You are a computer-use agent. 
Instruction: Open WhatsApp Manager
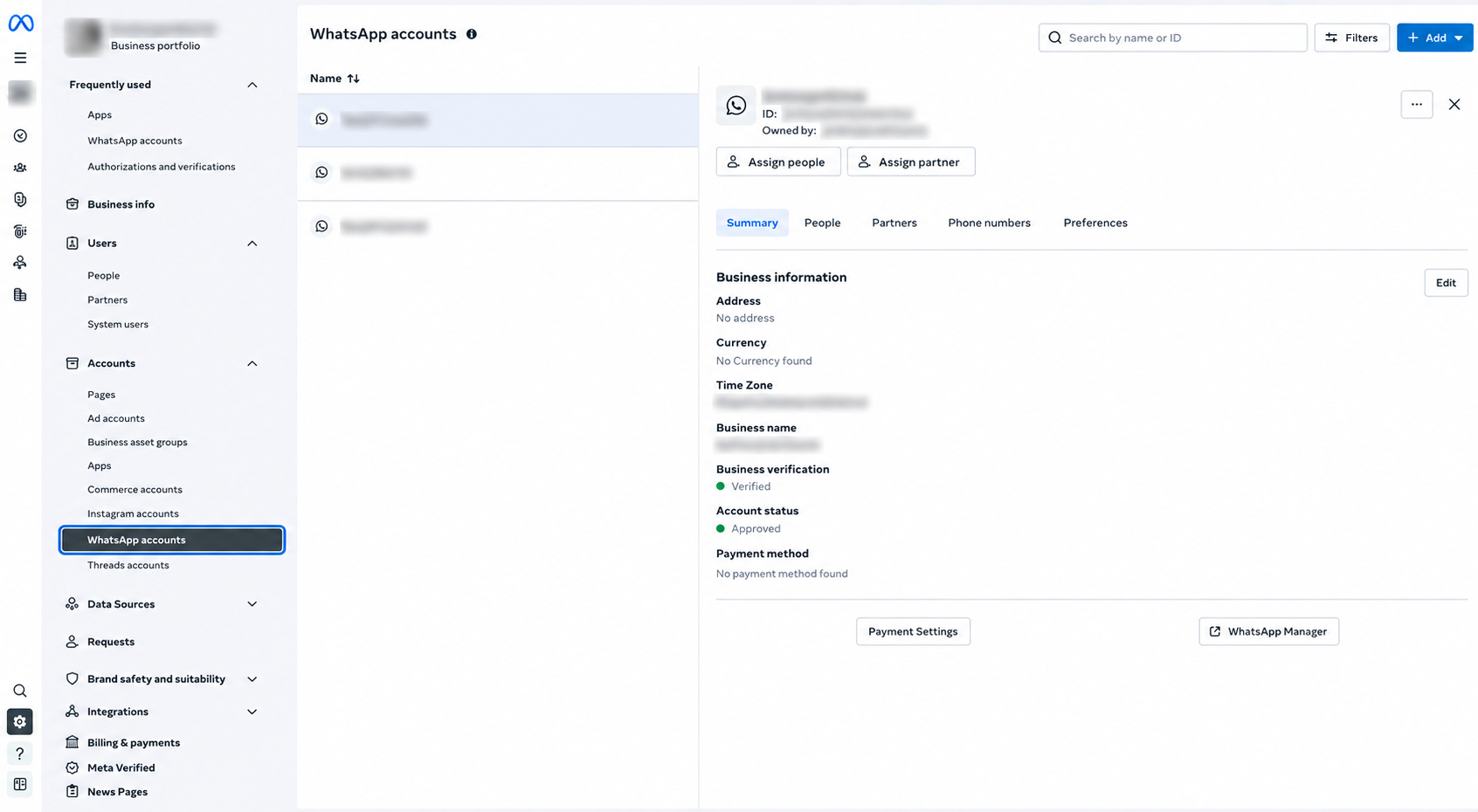coord(1268,631)
